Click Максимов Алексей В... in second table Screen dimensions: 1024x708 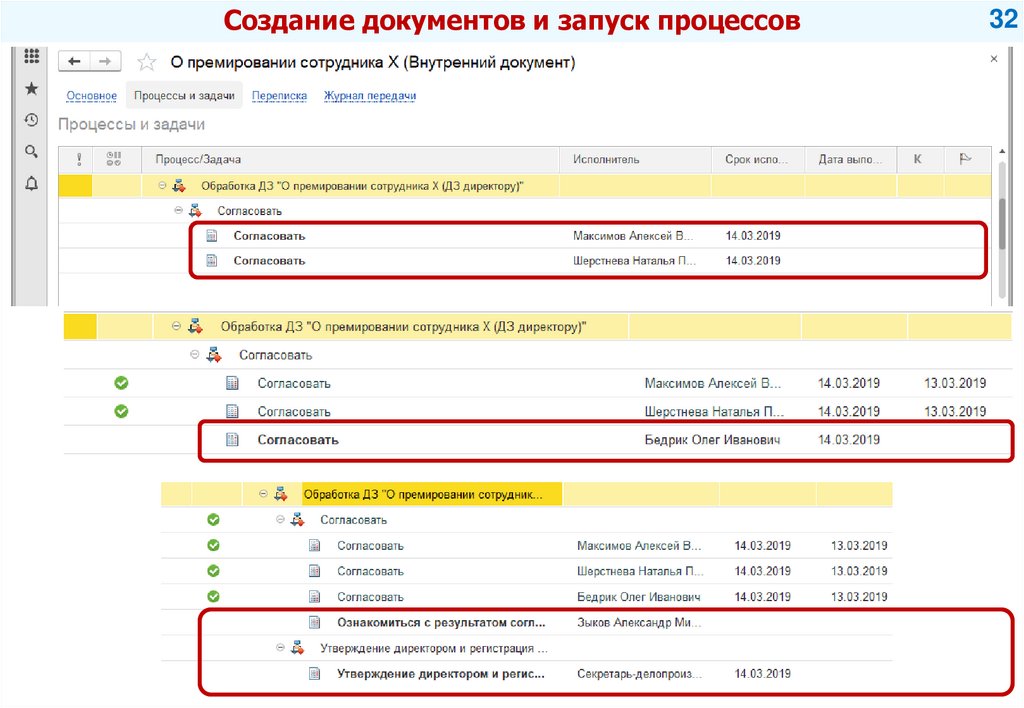pos(712,383)
